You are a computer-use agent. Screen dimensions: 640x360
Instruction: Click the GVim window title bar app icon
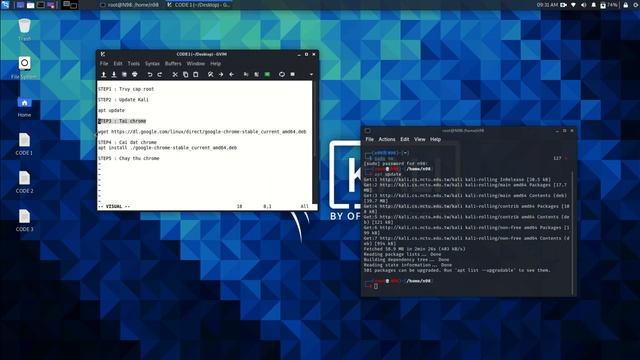point(103,54)
